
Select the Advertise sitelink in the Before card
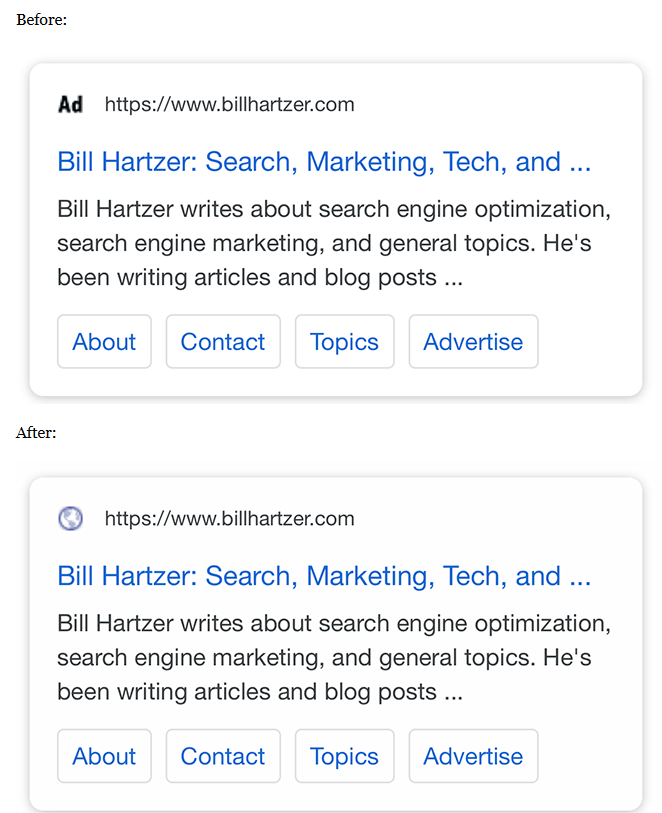(x=473, y=342)
